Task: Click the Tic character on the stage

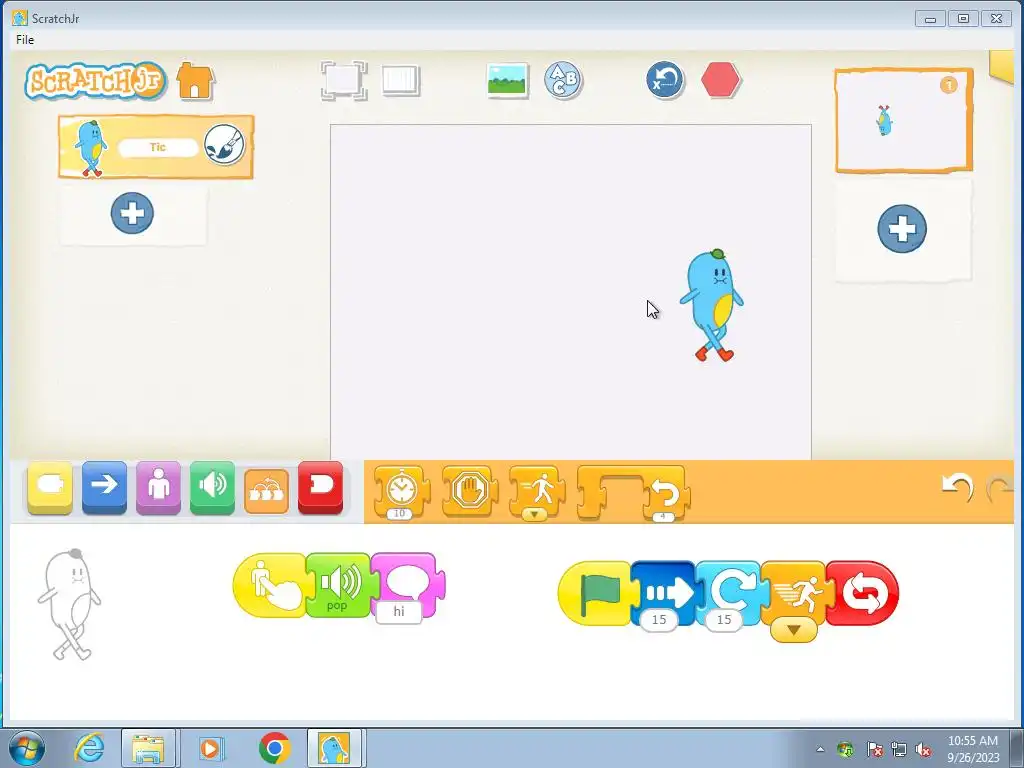Action: [x=712, y=305]
